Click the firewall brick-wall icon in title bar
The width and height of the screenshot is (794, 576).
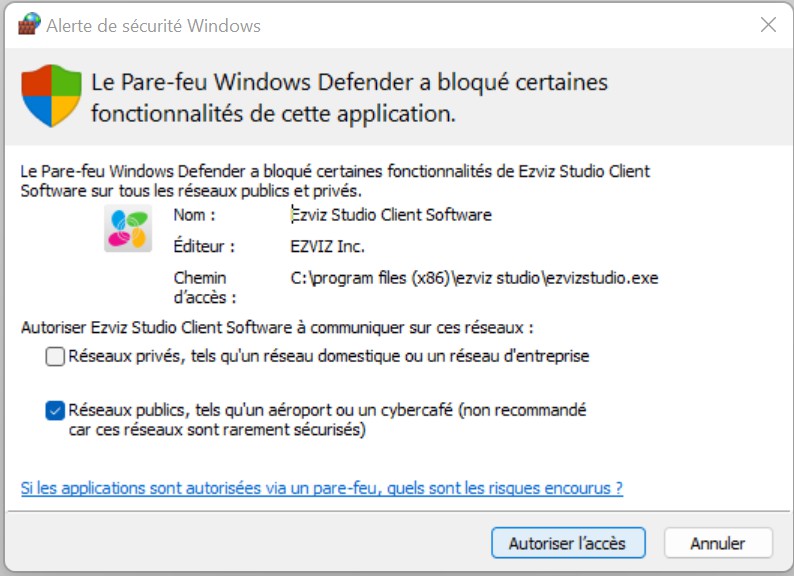coord(29,24)
